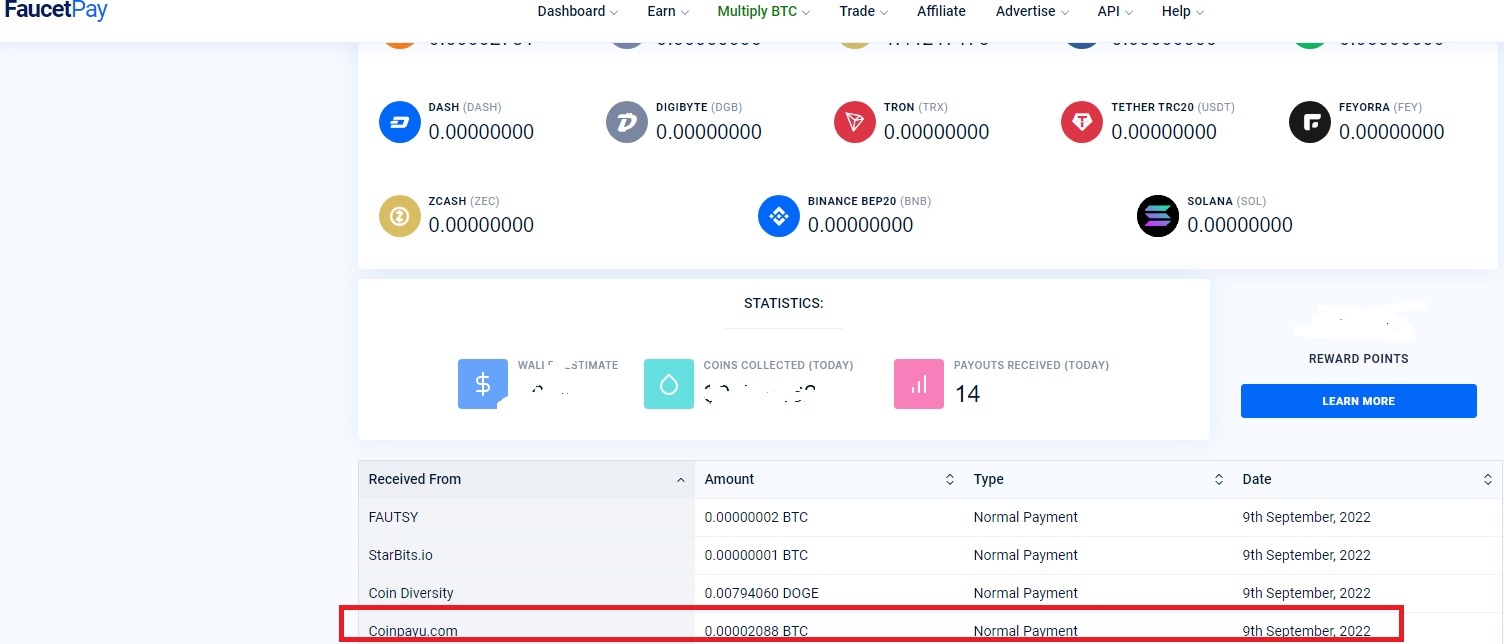Click the Statistics heading
The image size is (1504, 644).
pyautogui.click(x=784, y=303)
